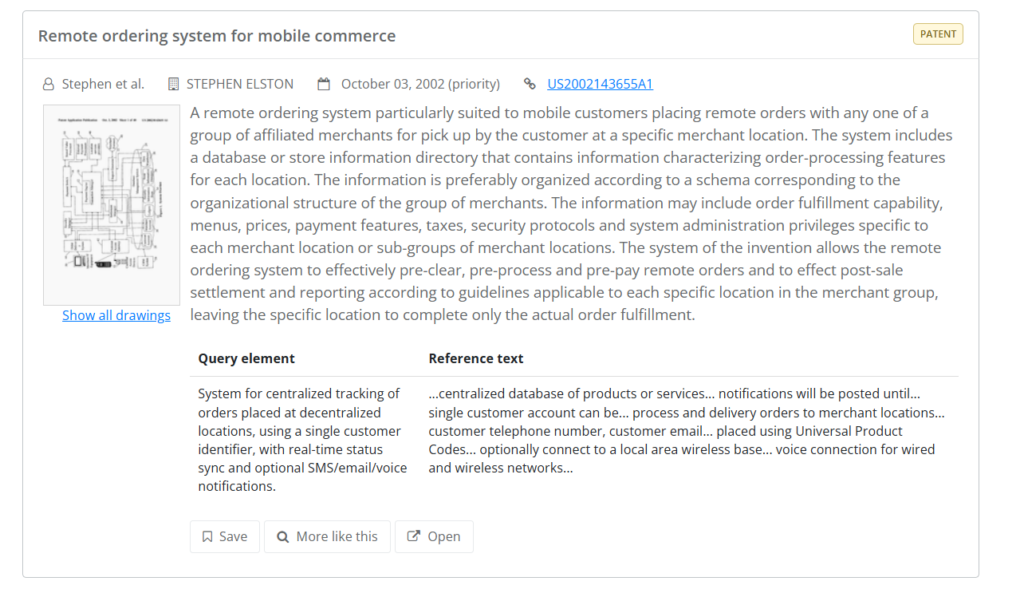Save this patent result

(225, 537)
